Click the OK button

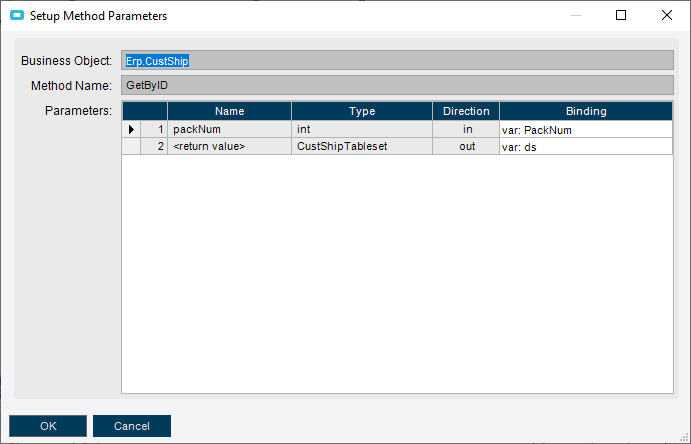[x=48, y=426]
